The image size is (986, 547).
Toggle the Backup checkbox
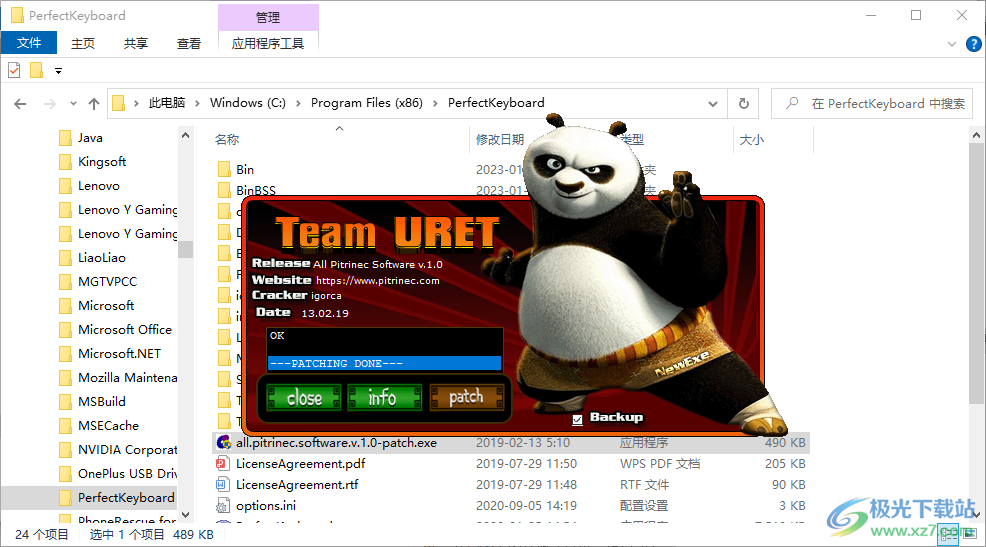(x=577, y=419)
